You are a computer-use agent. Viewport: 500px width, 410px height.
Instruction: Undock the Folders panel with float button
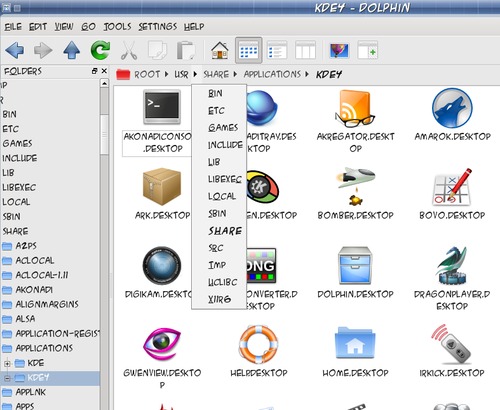(94, 71)
